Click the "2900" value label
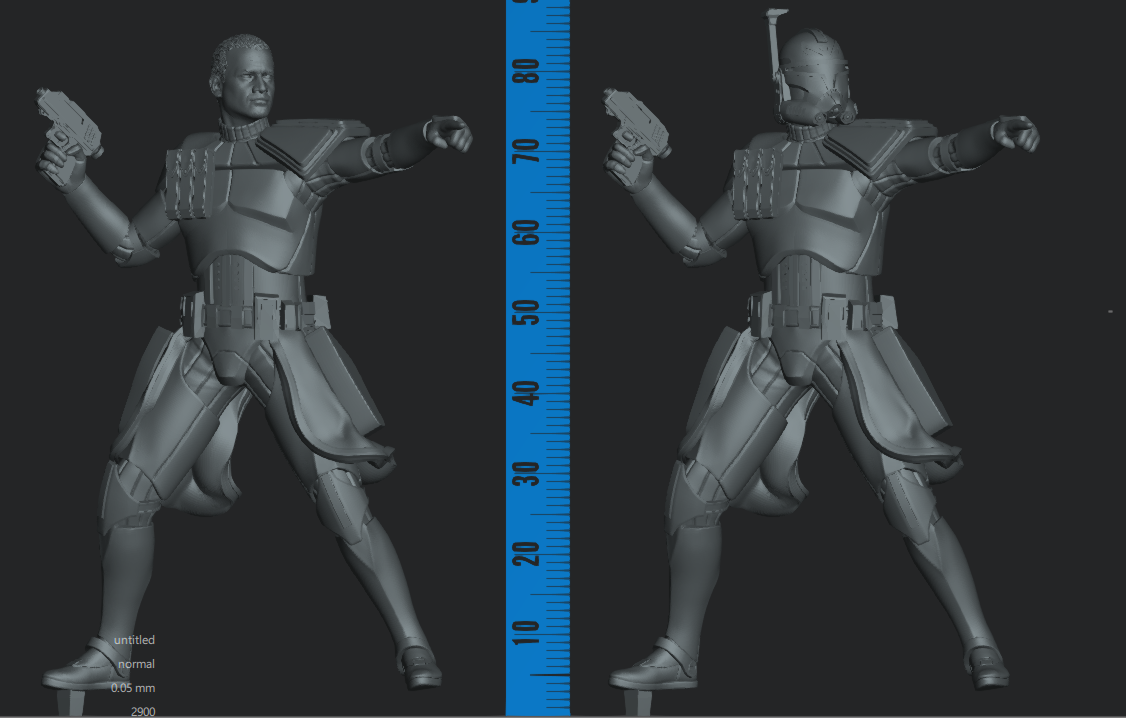Viewport: 1126px width, 718px height. [x=142, y=711]
